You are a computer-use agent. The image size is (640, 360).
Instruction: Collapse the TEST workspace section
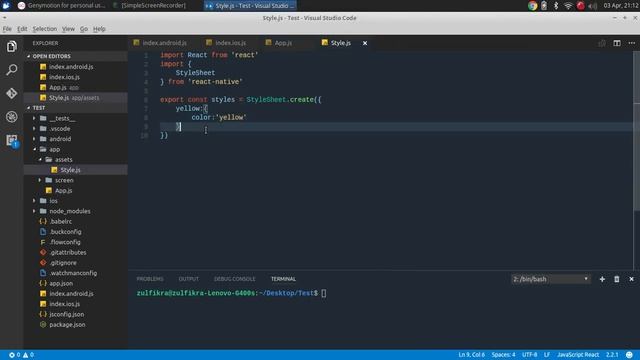tap(39, 108)
